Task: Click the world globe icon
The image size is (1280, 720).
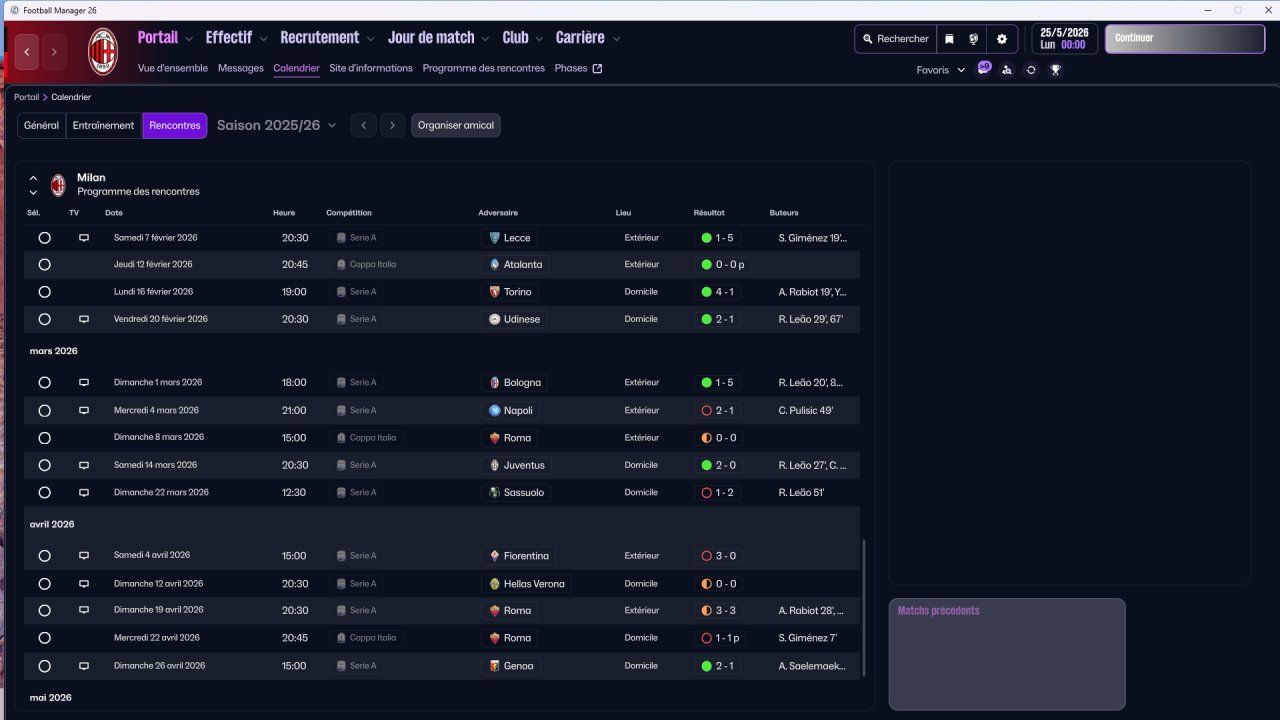Action: (x=973, y=39)
